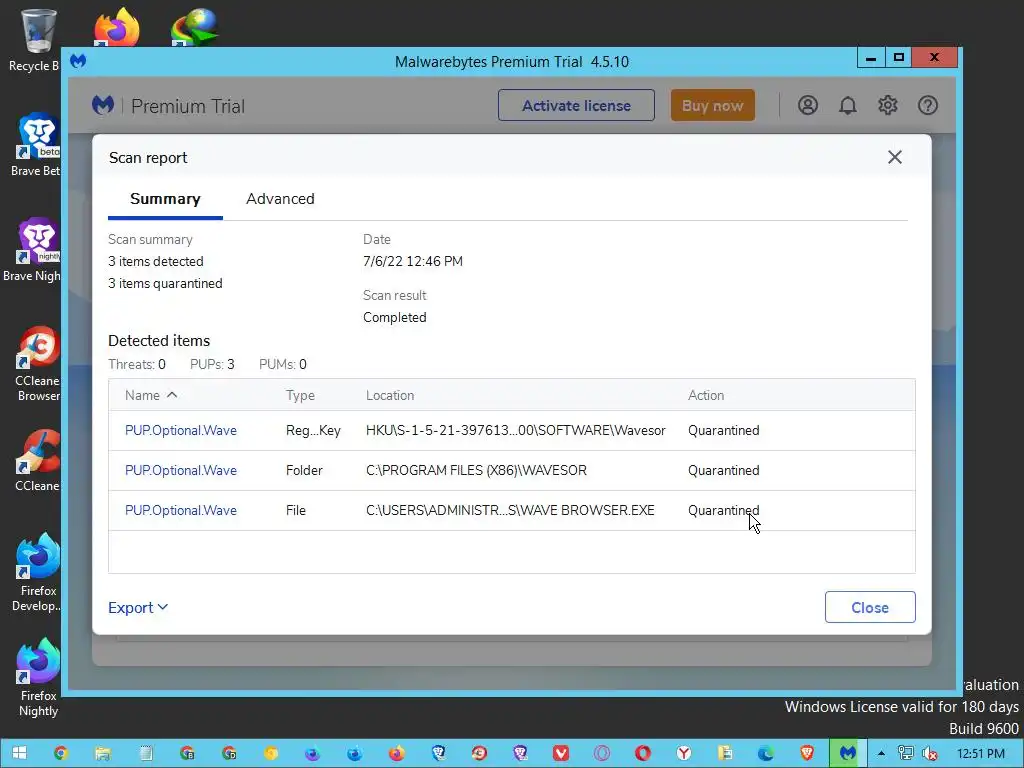Sort detected items by Name column
1024x768 pixels.
coord(151,395)
